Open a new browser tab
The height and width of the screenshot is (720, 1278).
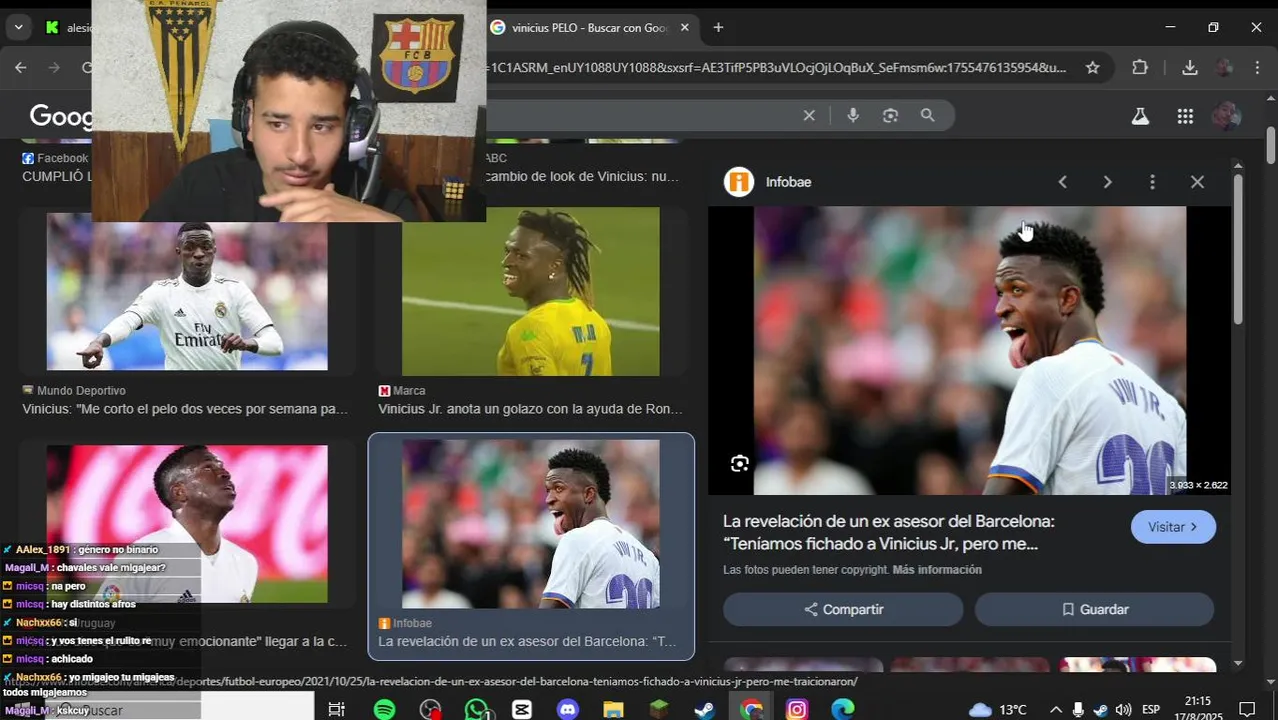(x=718, y=27)
